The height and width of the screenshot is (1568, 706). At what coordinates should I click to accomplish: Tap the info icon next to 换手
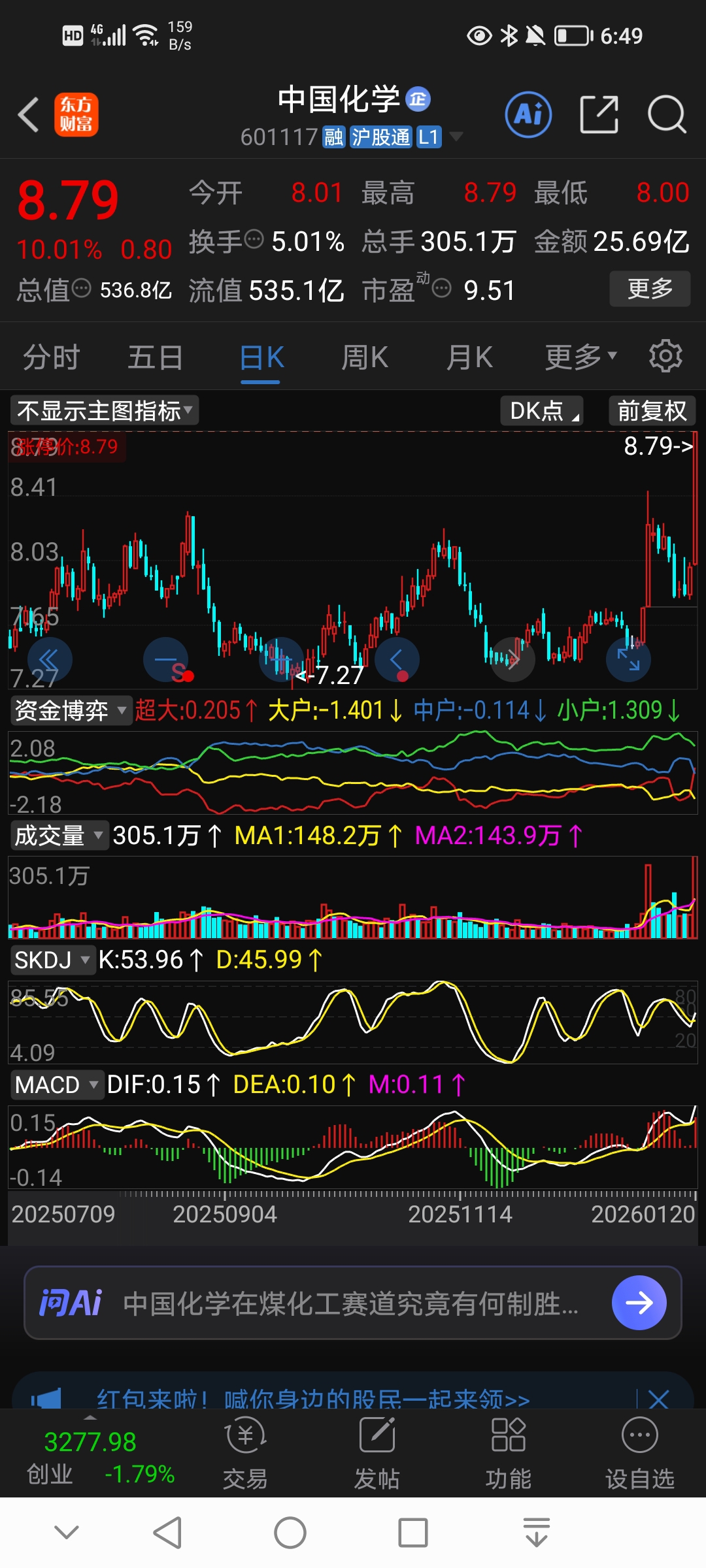254,240
